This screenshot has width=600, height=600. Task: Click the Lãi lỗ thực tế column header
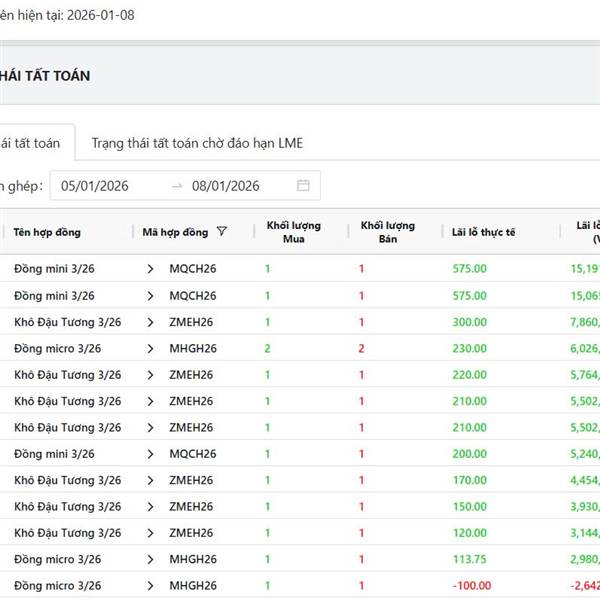point(483,232)
